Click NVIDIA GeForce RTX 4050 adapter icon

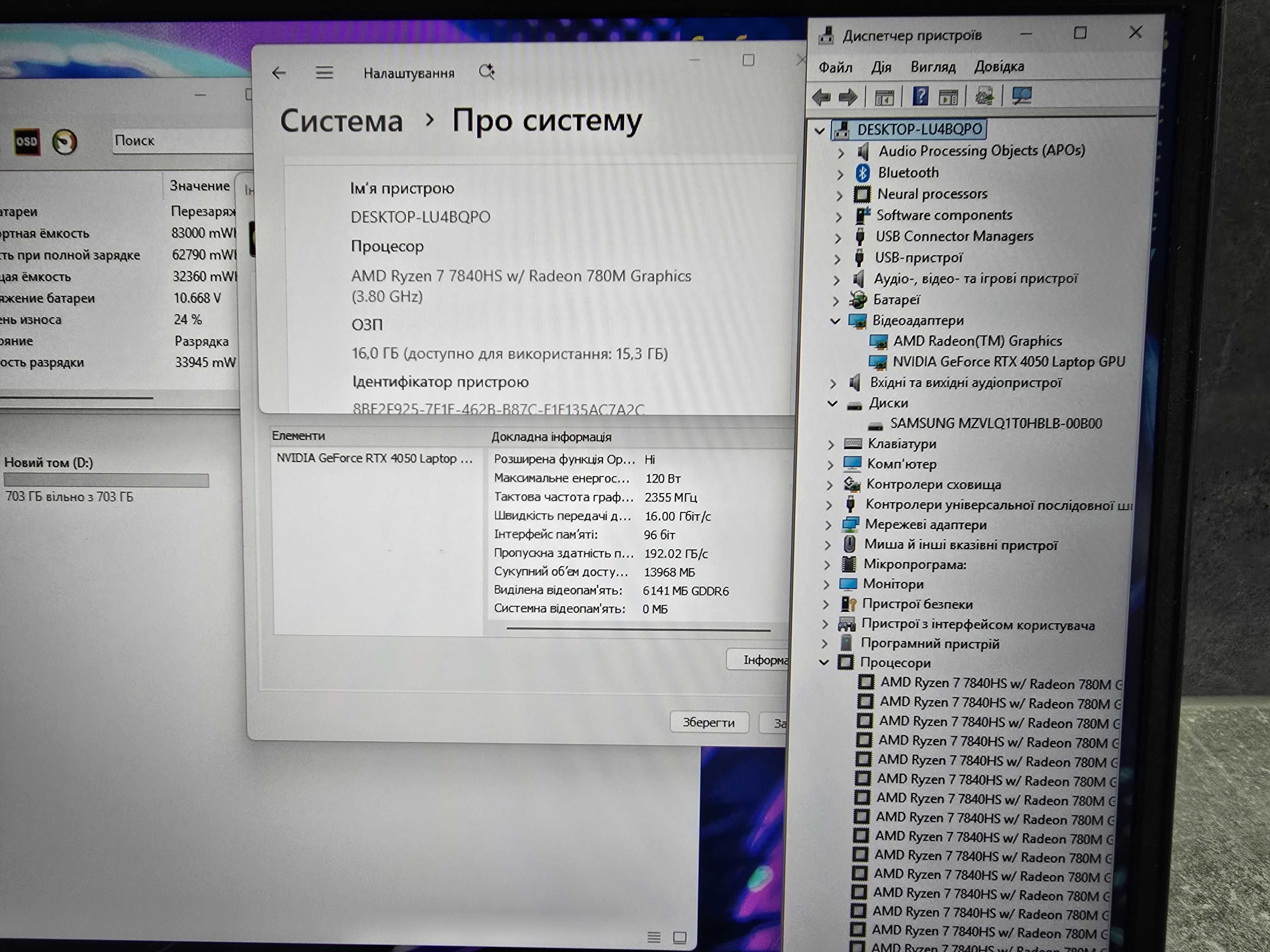tap(877, 362)
